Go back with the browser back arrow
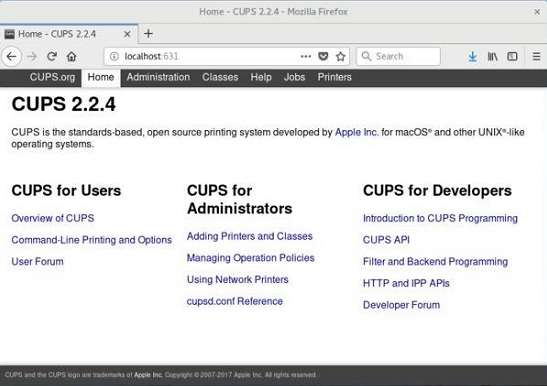Viewport: 547px width, 386px height. 12,56
